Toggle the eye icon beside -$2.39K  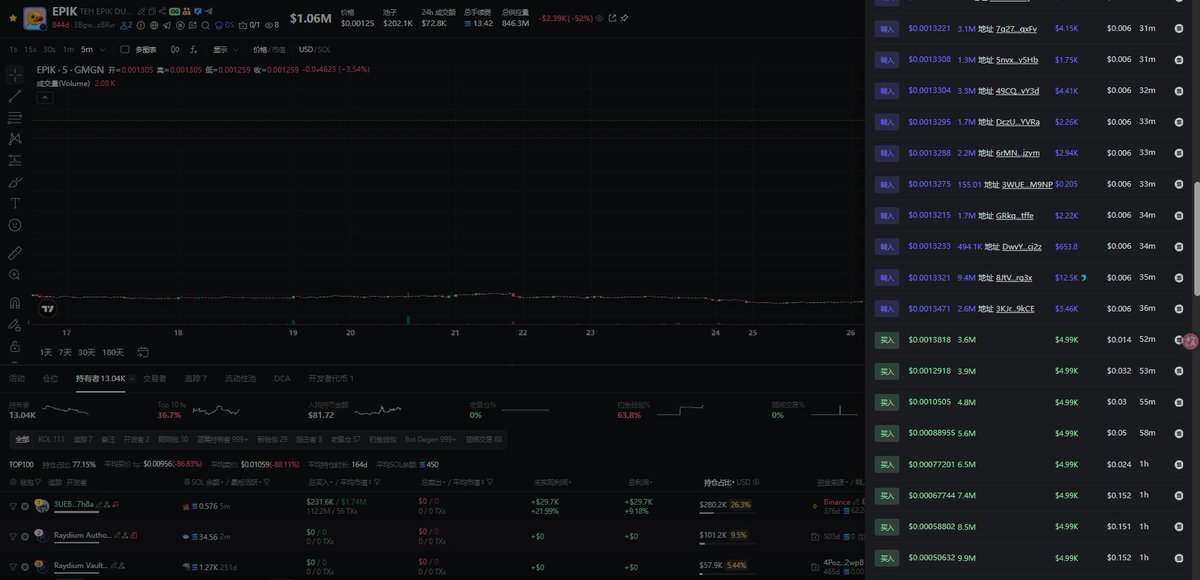coord(599,18)
